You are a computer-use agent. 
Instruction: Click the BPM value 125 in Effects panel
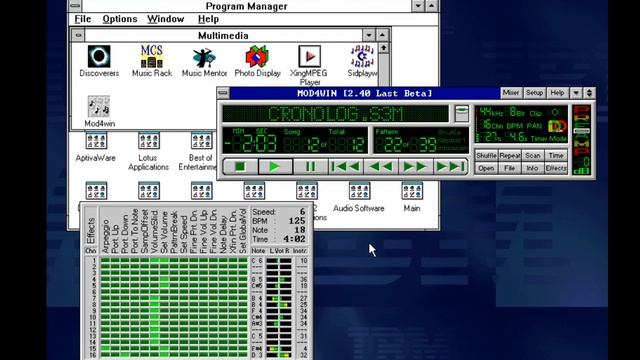pyautogui.click(x=297, y=221)
